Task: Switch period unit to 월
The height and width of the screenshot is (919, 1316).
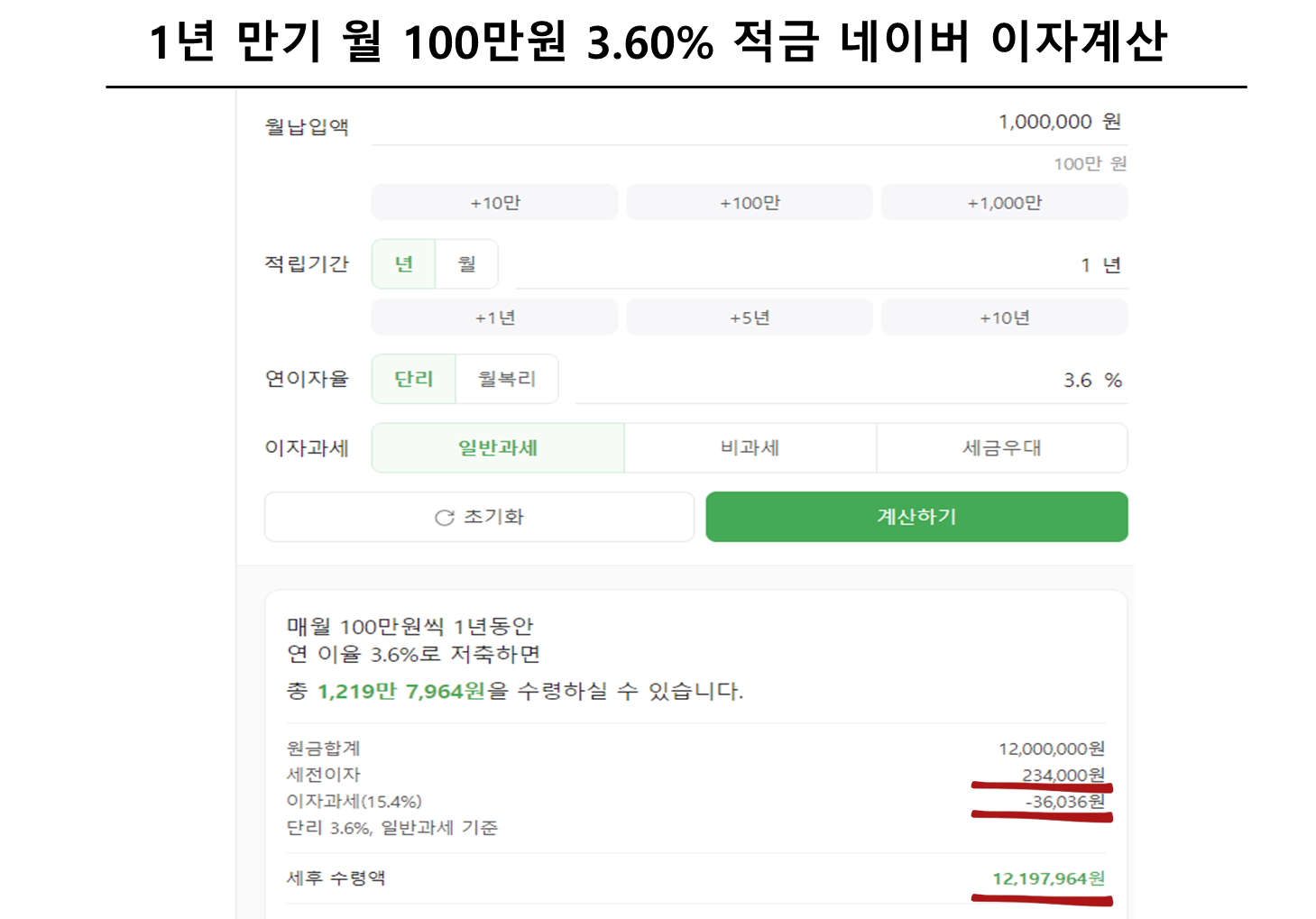Action: click(x=466, y=263)
